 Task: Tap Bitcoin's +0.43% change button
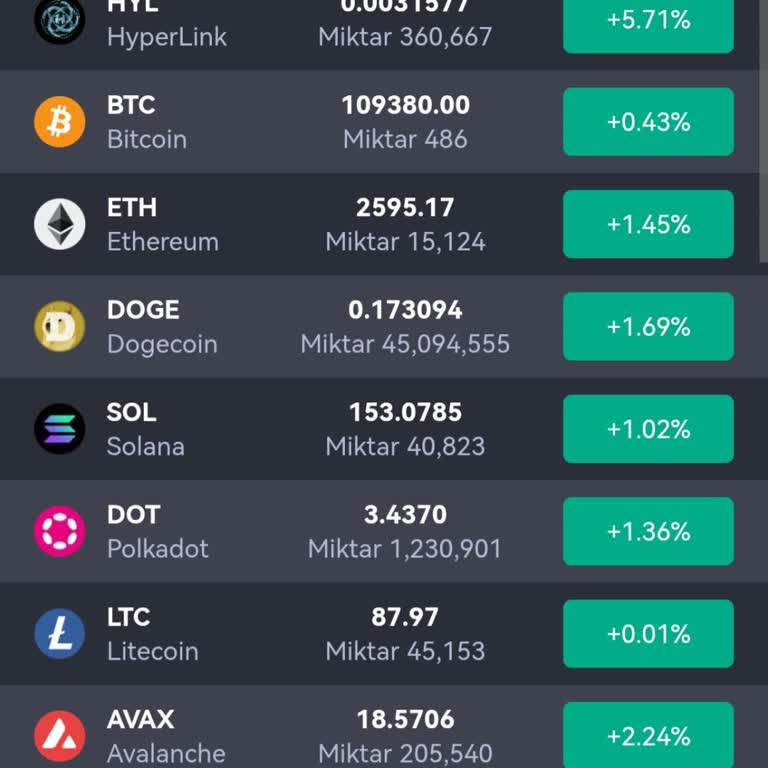648,122
